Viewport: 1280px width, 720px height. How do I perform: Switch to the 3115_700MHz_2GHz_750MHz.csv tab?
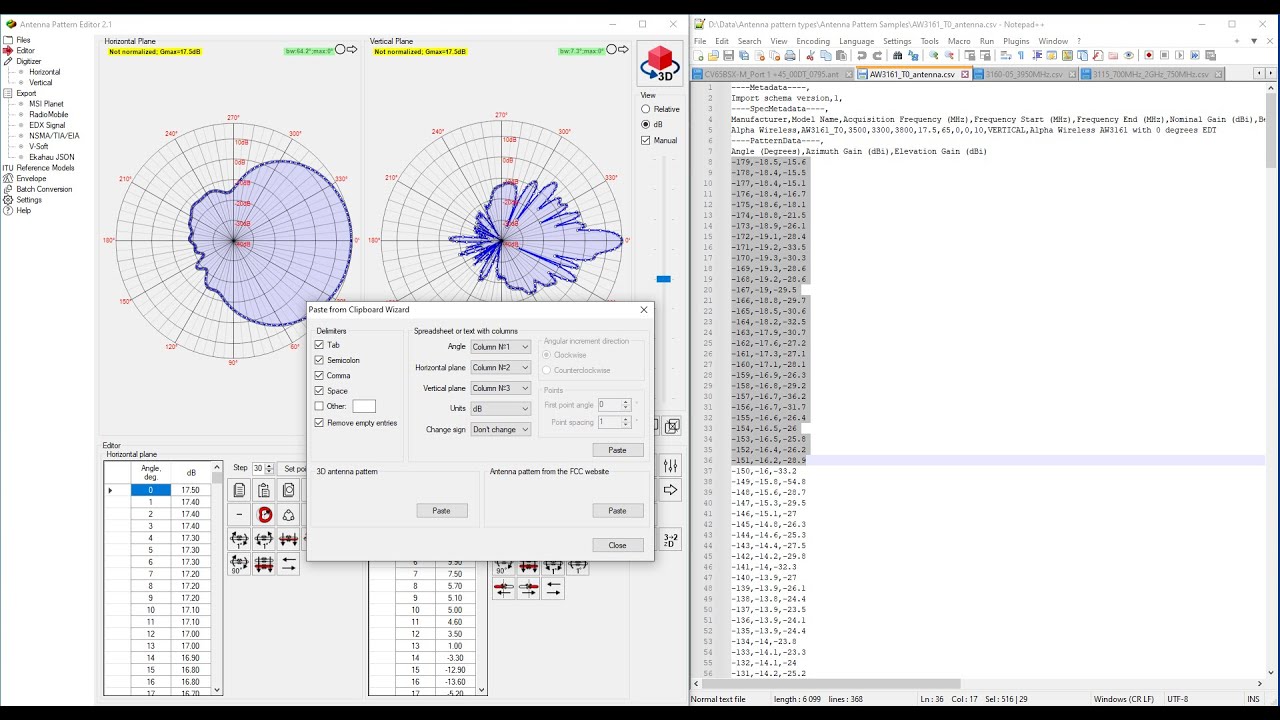point(1150,74)
